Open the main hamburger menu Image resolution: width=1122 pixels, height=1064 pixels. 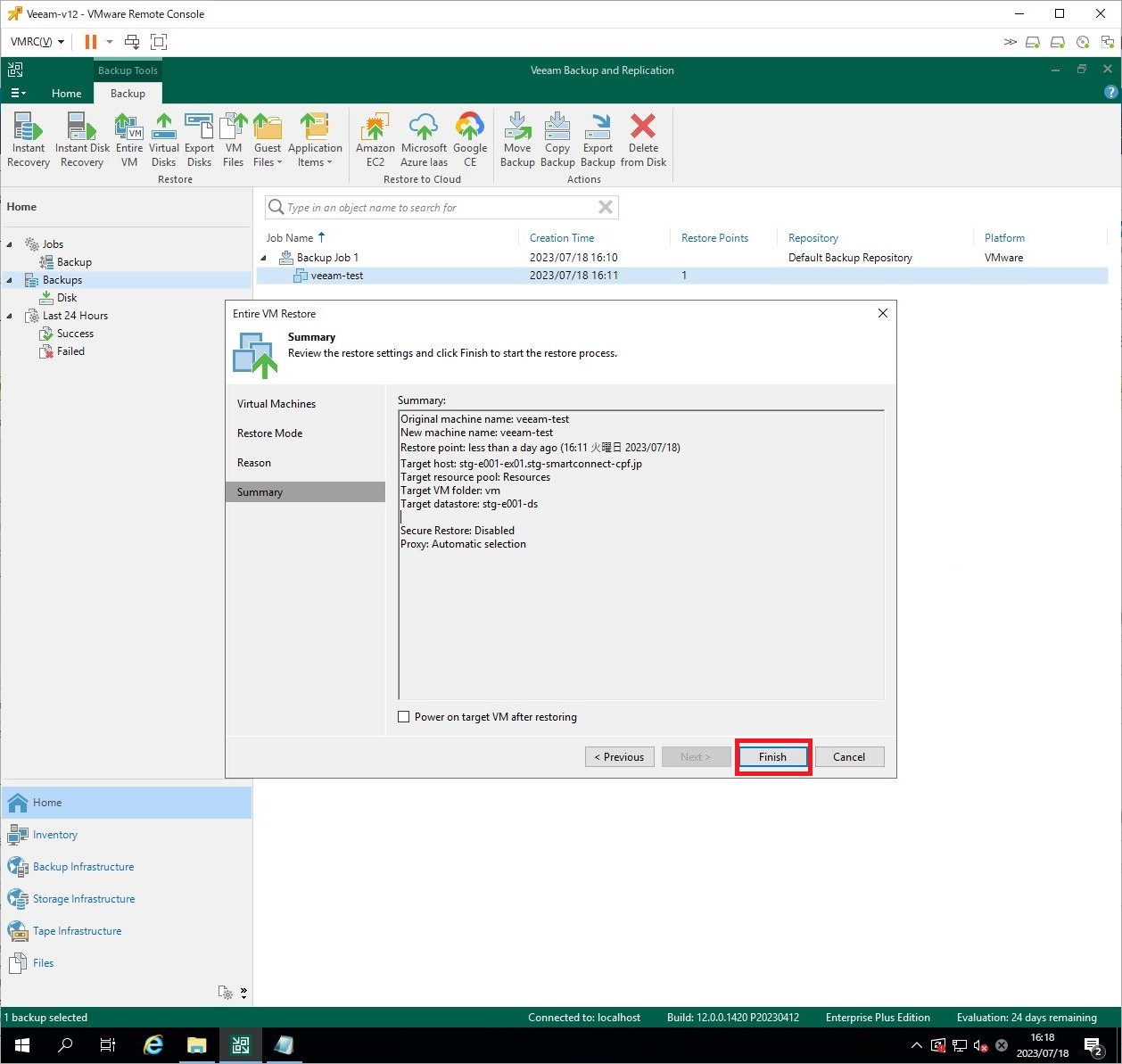coord(18,94)
